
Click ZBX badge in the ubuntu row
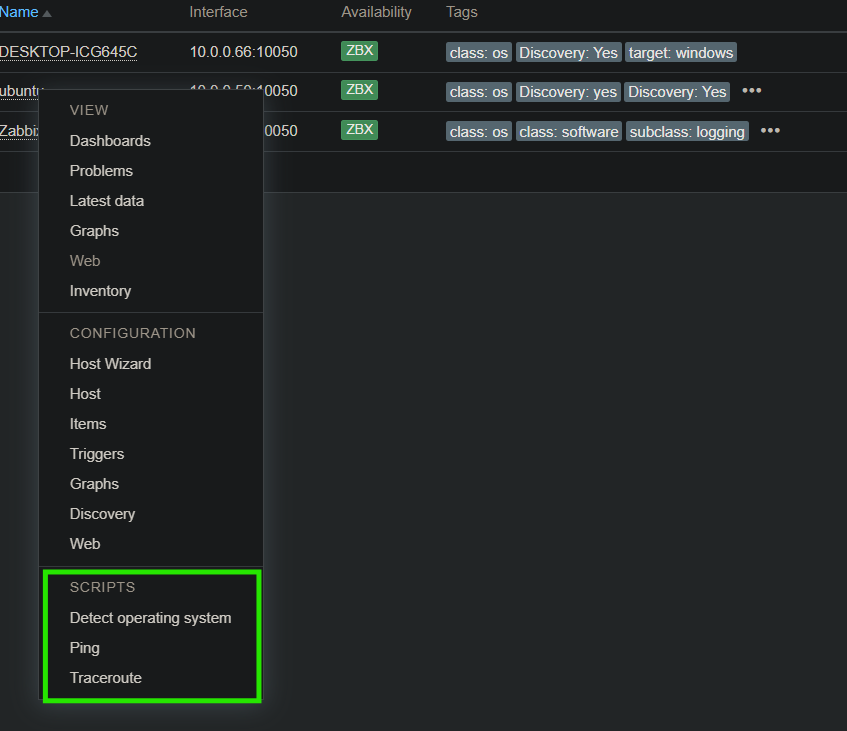(359, 90)
